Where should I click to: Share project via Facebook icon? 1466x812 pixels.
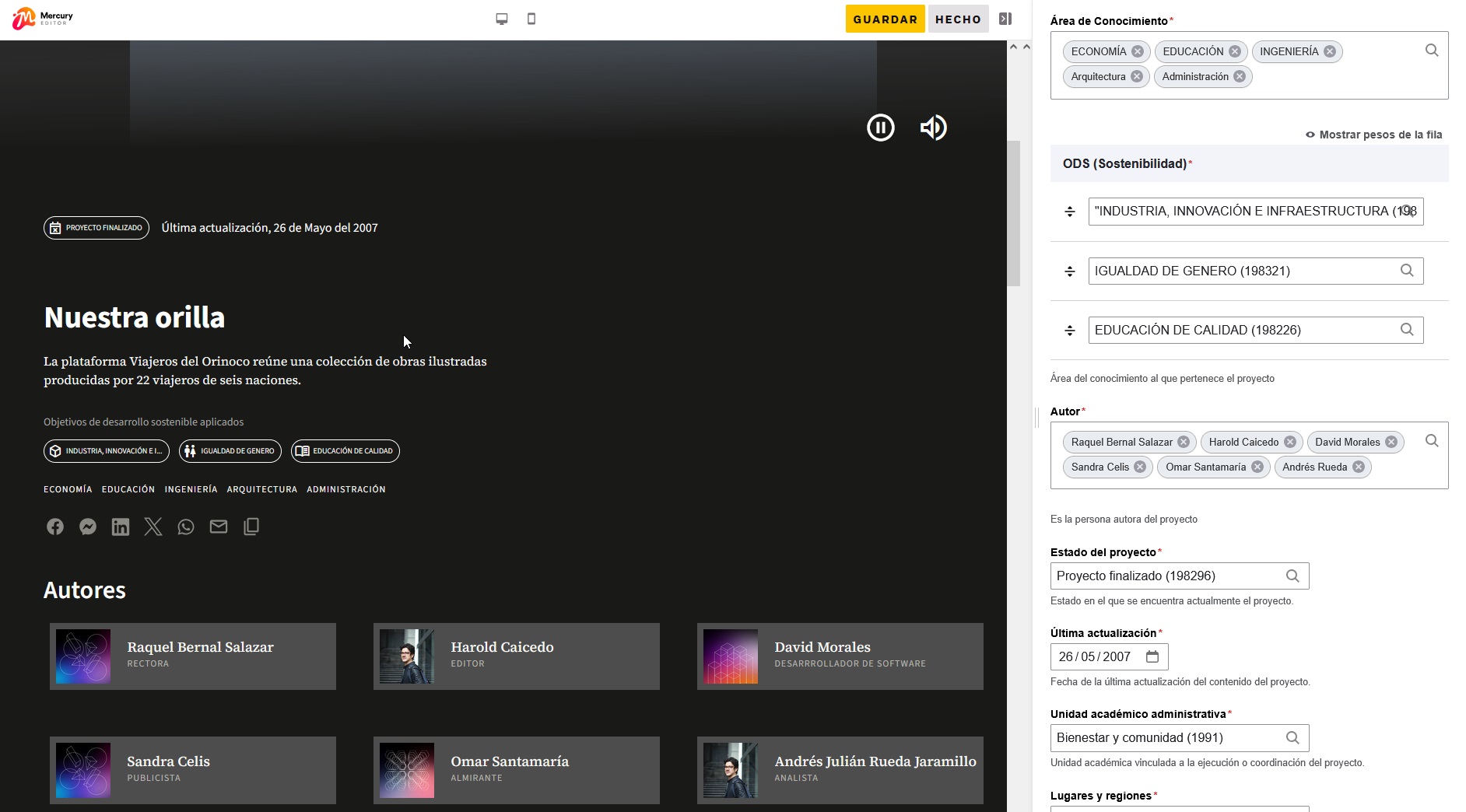coord(55,527)
